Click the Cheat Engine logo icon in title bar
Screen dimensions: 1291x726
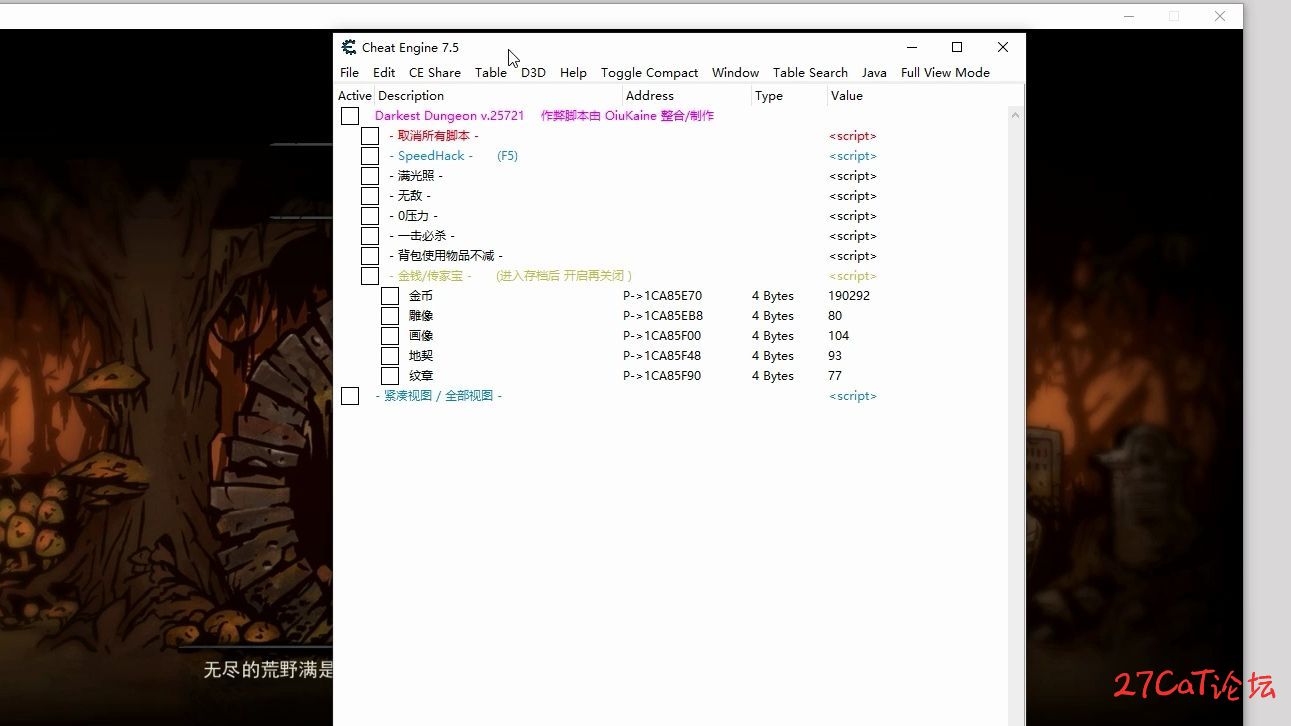click(x=348, y=47)
